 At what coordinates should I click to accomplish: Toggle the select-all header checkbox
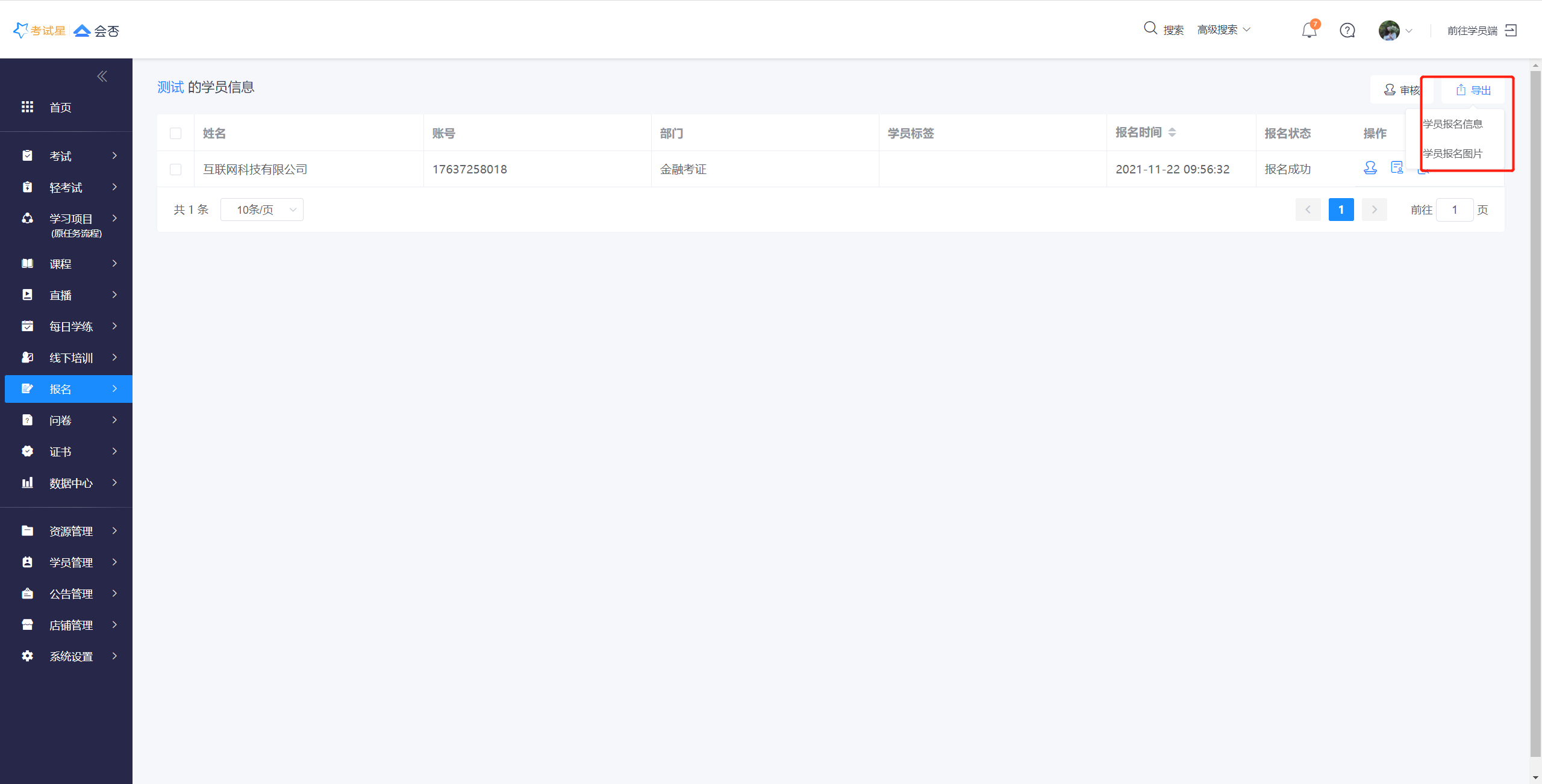176,133
